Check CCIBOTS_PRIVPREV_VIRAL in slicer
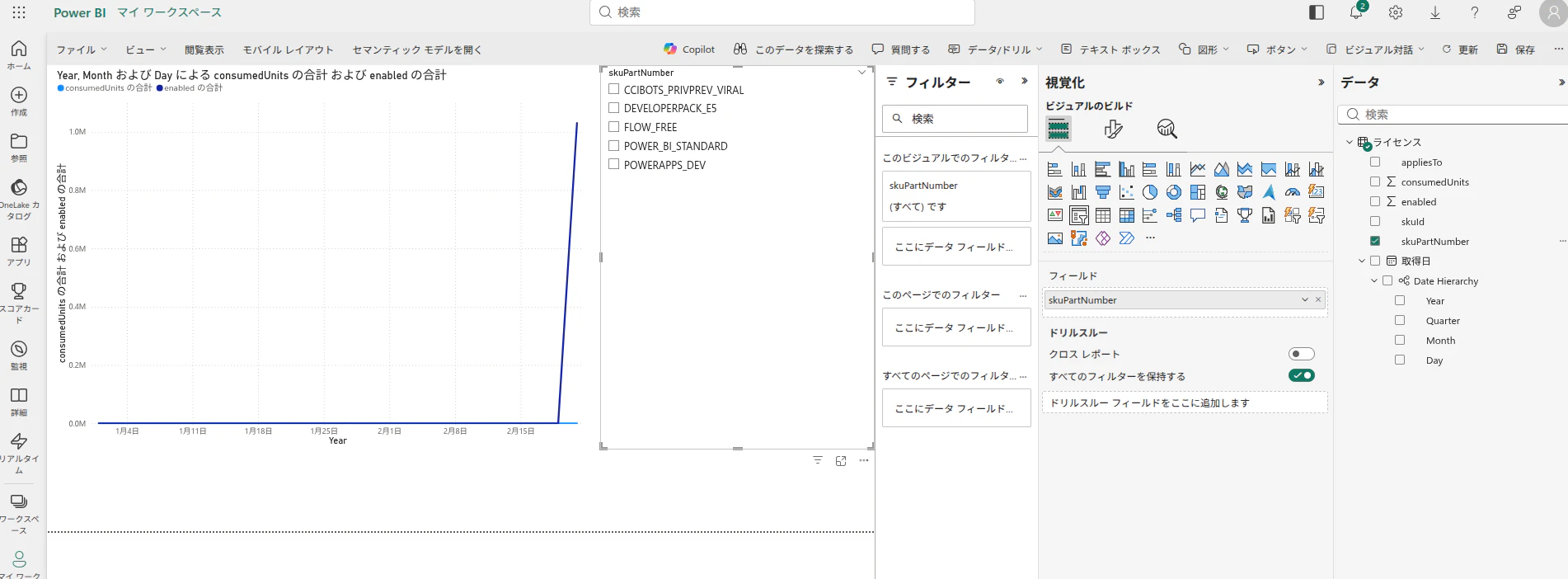The height and width of the screenshot is (579, 1568). (613, 89)
